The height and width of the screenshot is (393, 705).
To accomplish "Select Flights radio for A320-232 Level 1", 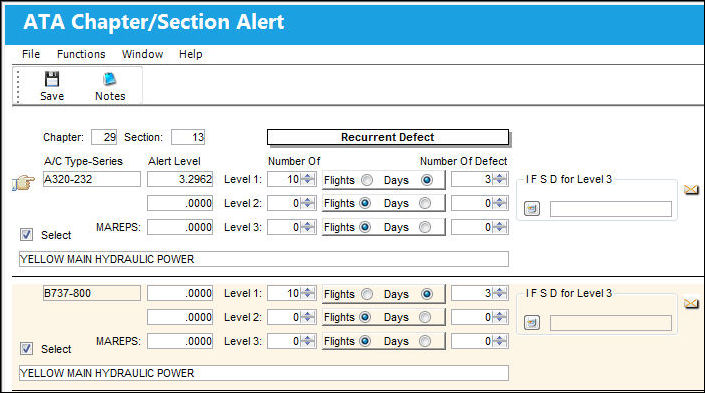I will click(367, 180).
